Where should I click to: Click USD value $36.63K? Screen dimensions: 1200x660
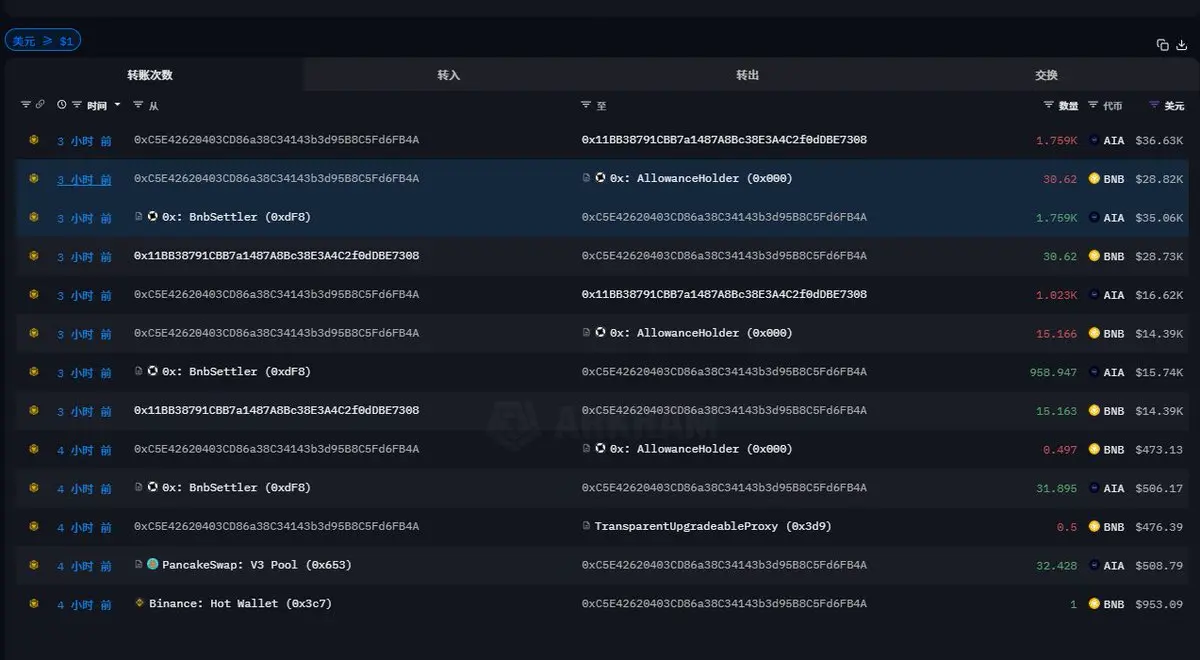click(1160, 140)
